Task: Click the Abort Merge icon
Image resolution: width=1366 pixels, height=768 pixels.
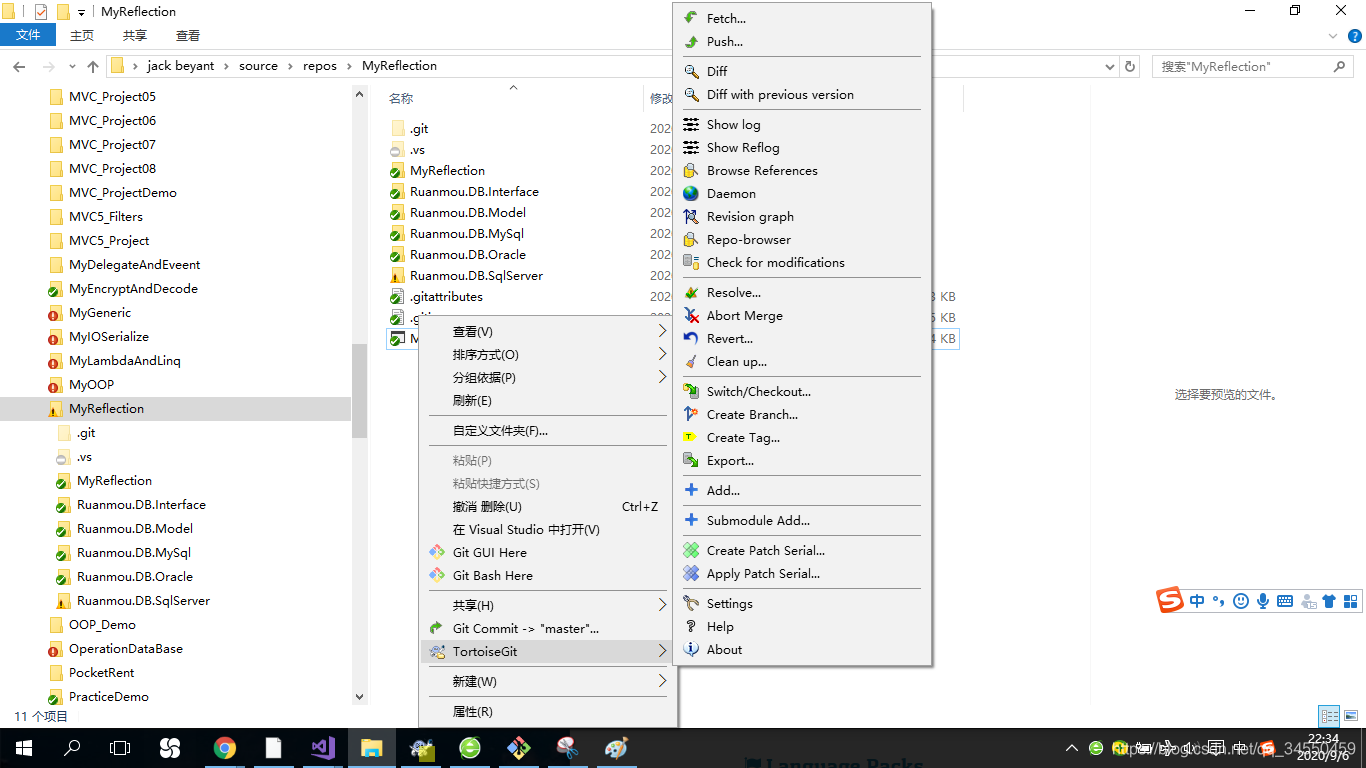Action: (691, 315)
